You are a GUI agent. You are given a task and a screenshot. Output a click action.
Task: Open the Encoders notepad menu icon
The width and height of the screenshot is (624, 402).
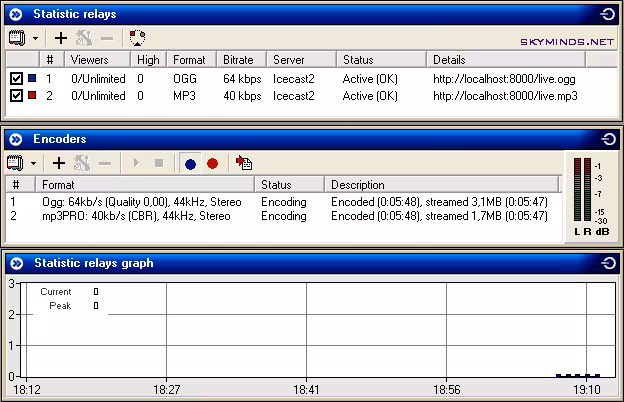[x=15, y=163]
